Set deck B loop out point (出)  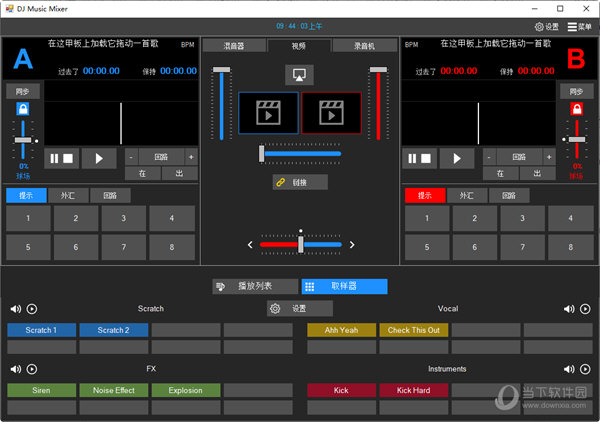[537, 173]
